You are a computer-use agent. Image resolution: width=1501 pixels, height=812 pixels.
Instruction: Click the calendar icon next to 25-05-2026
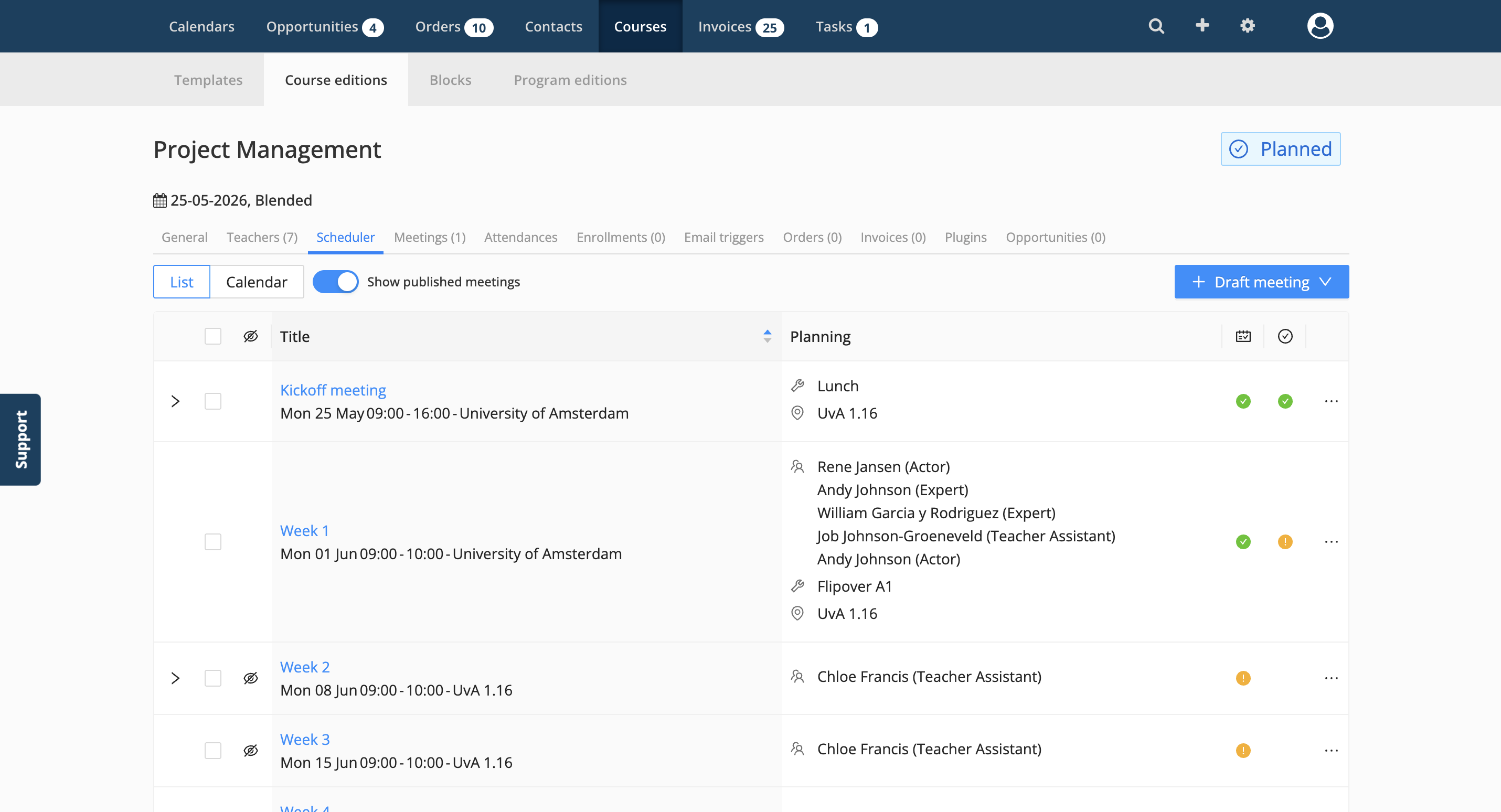point(159,200)
